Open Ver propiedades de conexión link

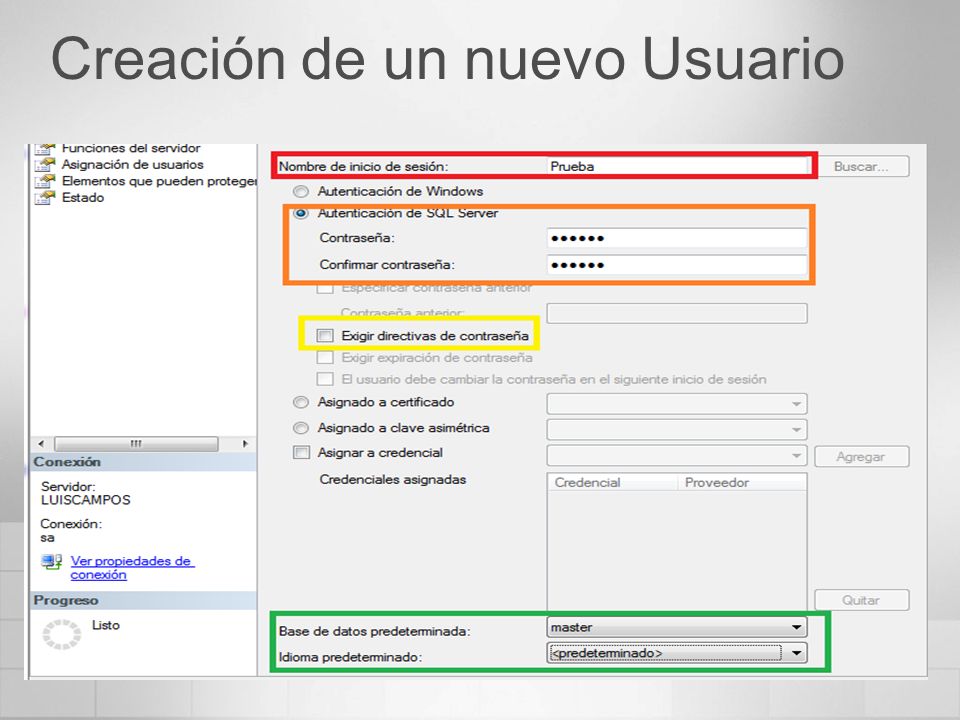[x=132, y=568]
